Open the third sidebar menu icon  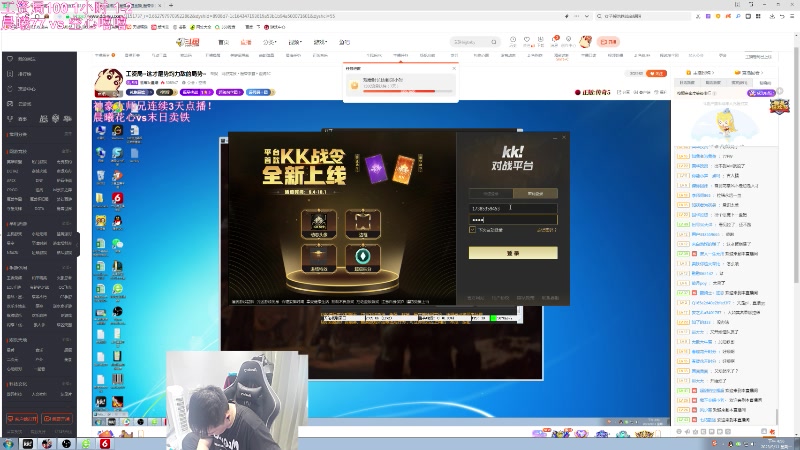pos(10,88)
